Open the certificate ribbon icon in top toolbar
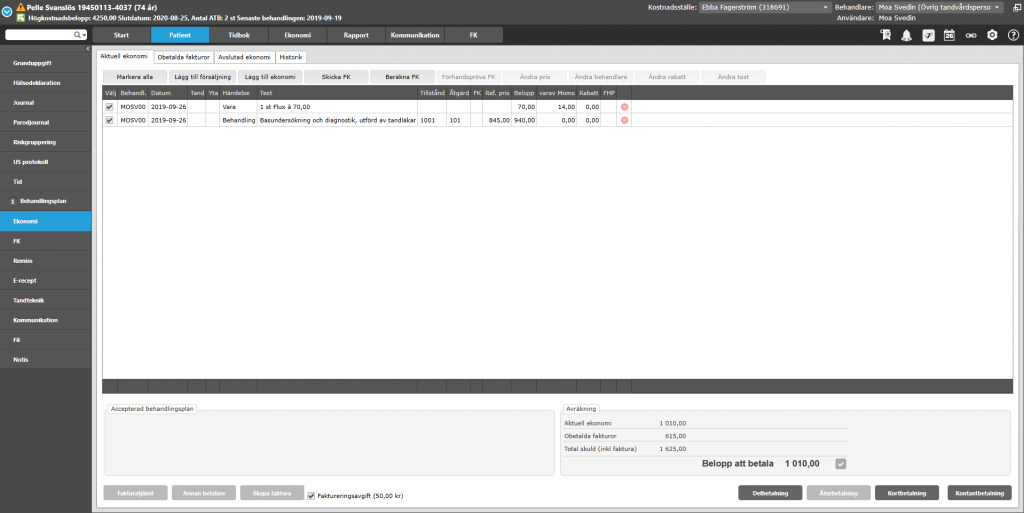1024x513 pixels. pyautogui.click(x=886, y=35)
